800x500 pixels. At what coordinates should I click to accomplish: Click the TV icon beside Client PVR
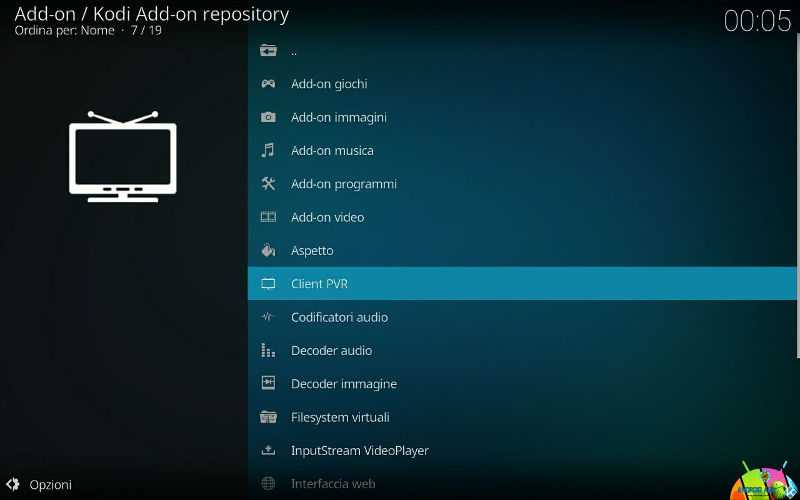click(x=268, y=284)
